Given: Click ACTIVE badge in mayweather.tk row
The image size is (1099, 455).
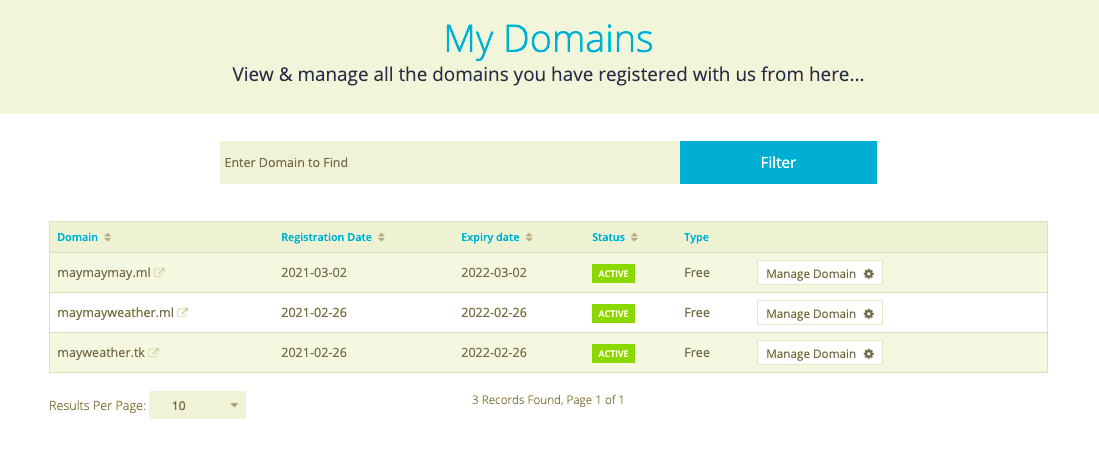Looking at the screenshot, I should (613, 353).
